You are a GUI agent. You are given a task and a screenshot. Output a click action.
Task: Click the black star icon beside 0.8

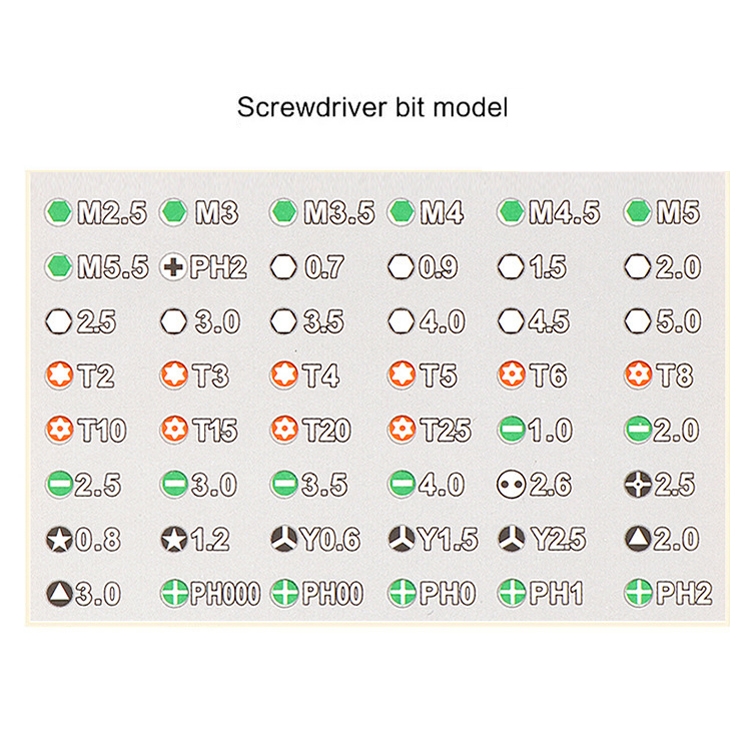pos(59,539)
